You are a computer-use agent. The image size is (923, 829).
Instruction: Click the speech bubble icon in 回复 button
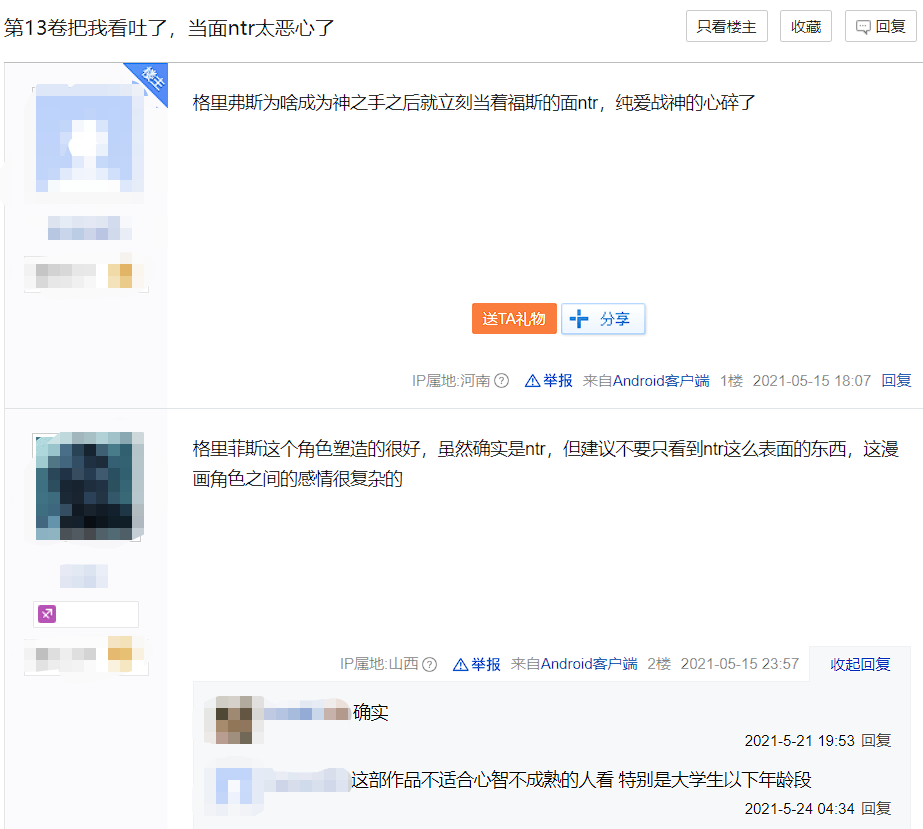[x=863, y=27]
